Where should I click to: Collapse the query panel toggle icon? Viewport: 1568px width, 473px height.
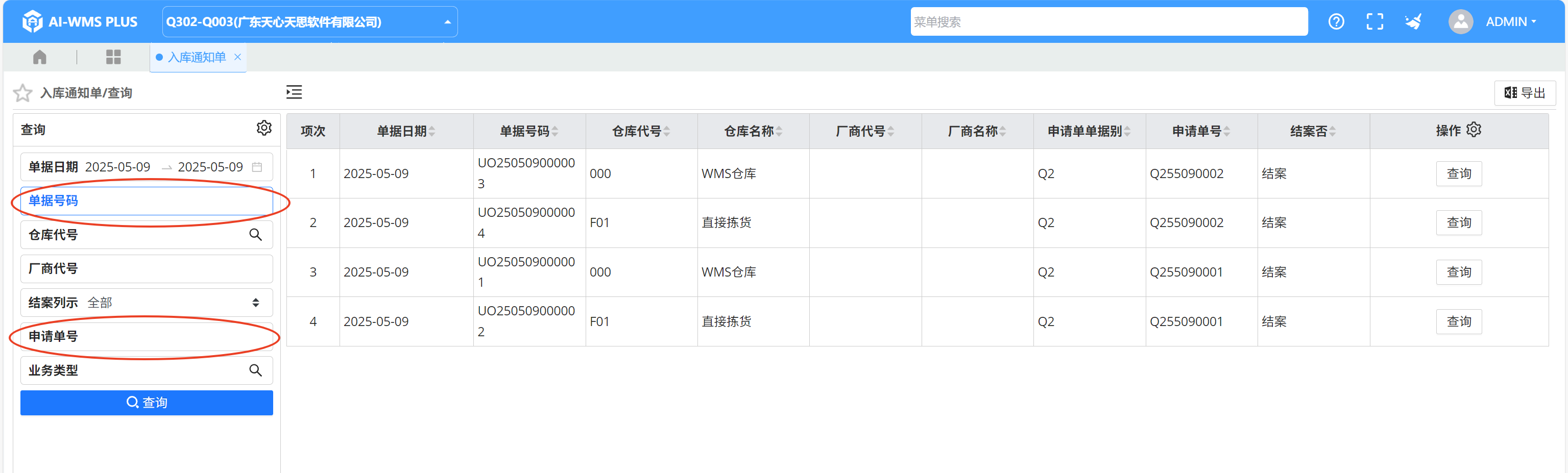pos(294,92)
